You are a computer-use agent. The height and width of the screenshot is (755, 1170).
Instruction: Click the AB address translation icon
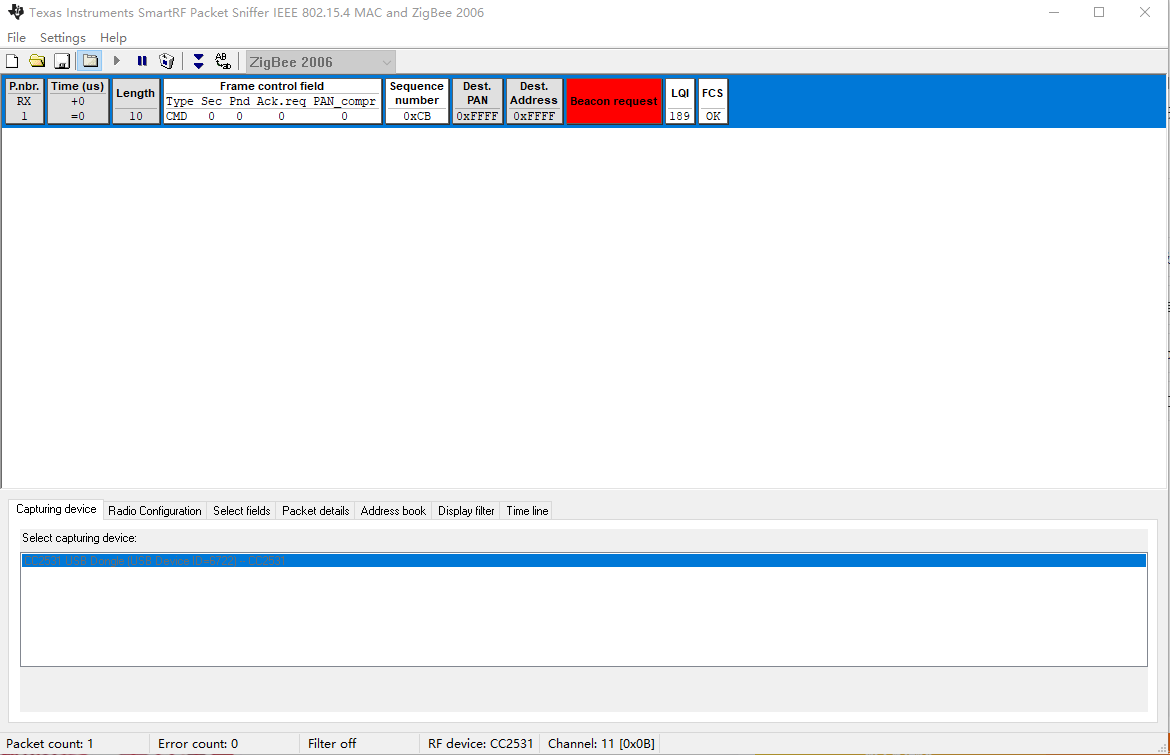click(222, 60)
